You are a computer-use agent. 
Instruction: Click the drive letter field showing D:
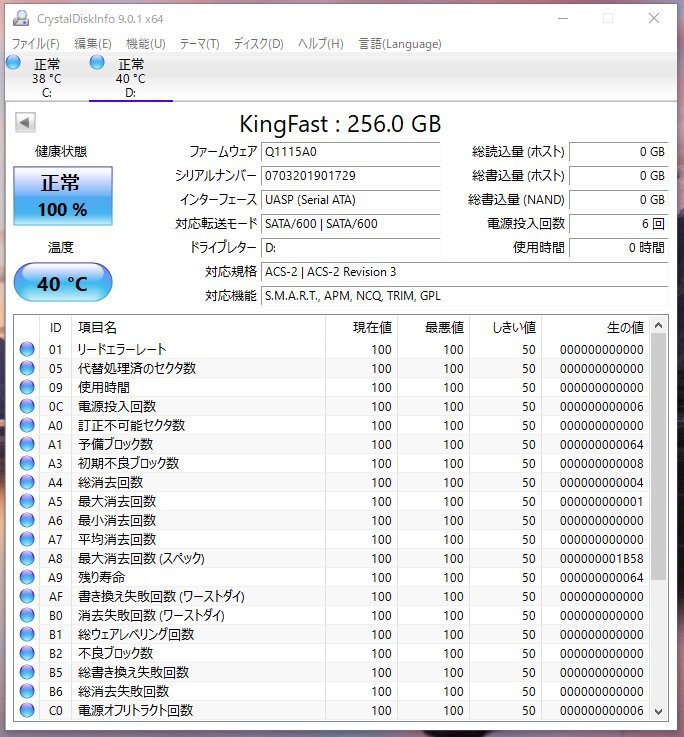(x=350, y=248)
